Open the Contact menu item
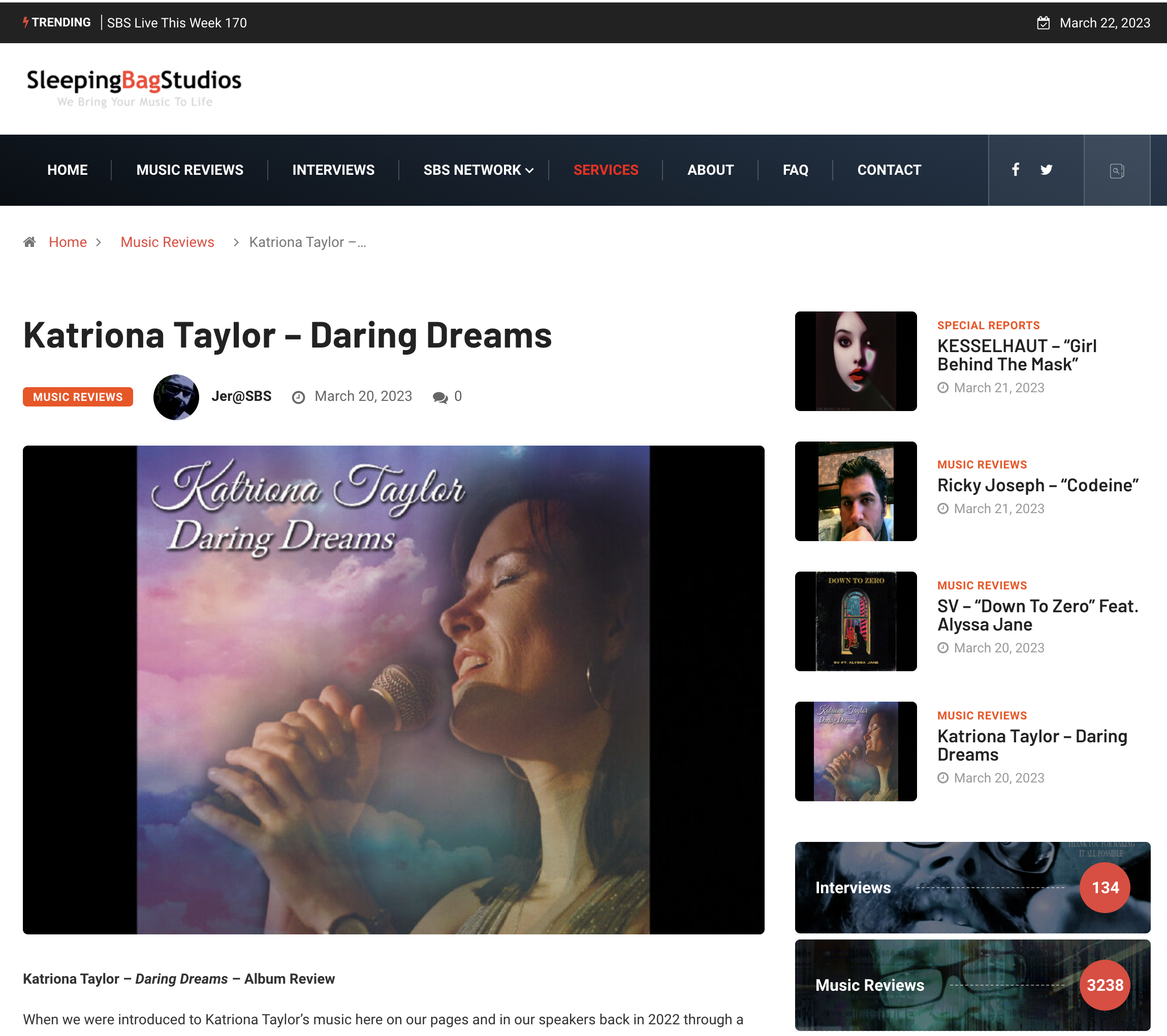This screenshot has width=1167, height=1036. (889, 170)
